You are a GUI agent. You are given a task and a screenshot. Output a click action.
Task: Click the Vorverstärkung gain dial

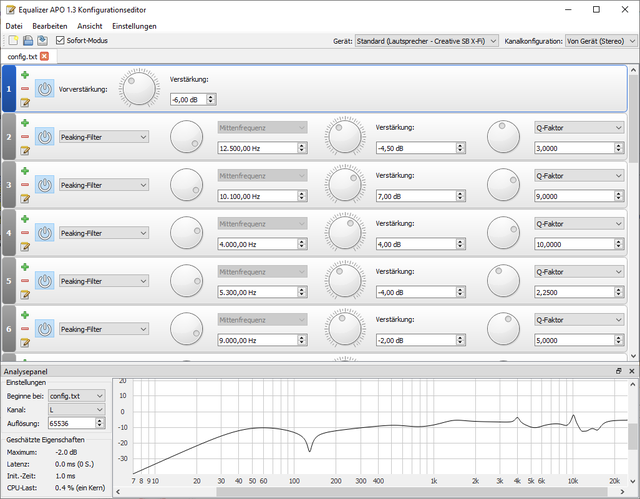[x=139, y=89]
